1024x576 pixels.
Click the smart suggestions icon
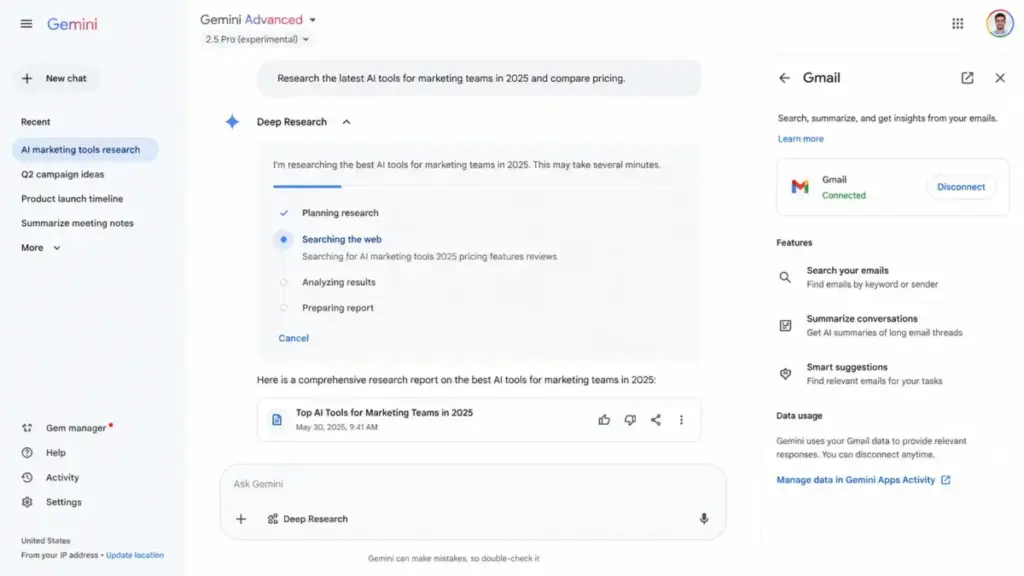(x=785, y=374)
